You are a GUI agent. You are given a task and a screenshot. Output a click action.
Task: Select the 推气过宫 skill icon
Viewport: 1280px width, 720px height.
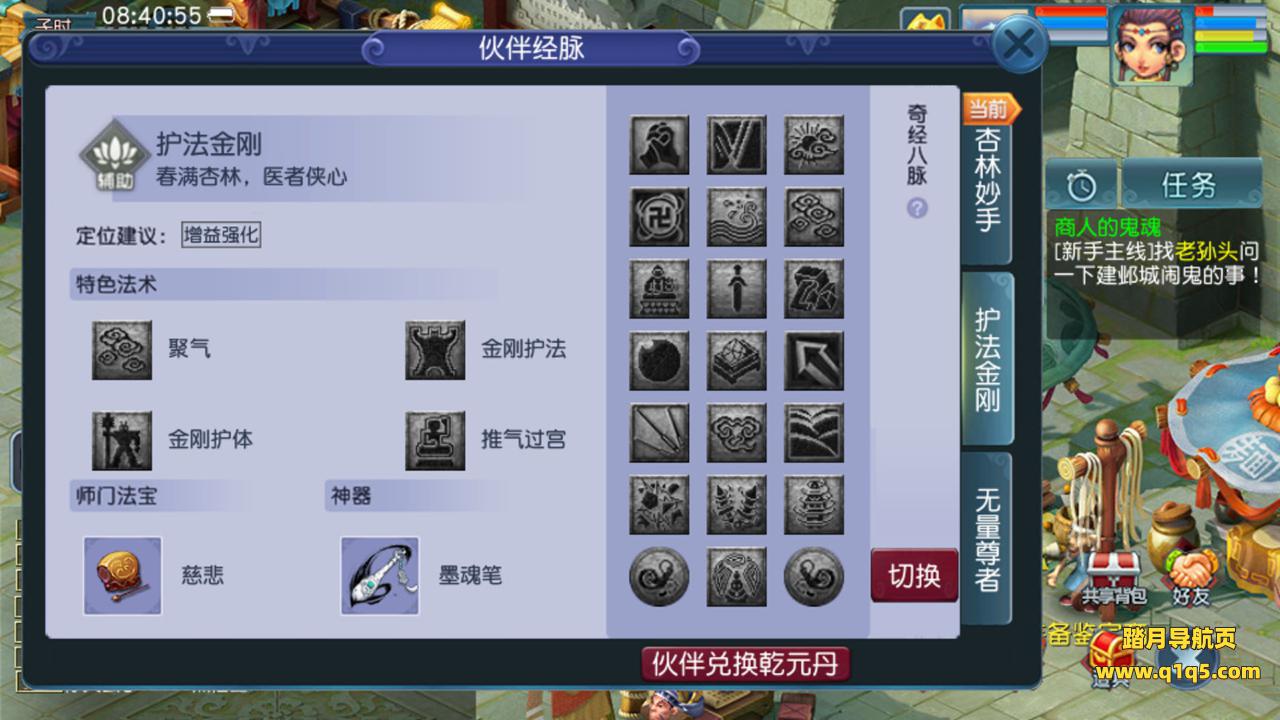pos(435,440)
